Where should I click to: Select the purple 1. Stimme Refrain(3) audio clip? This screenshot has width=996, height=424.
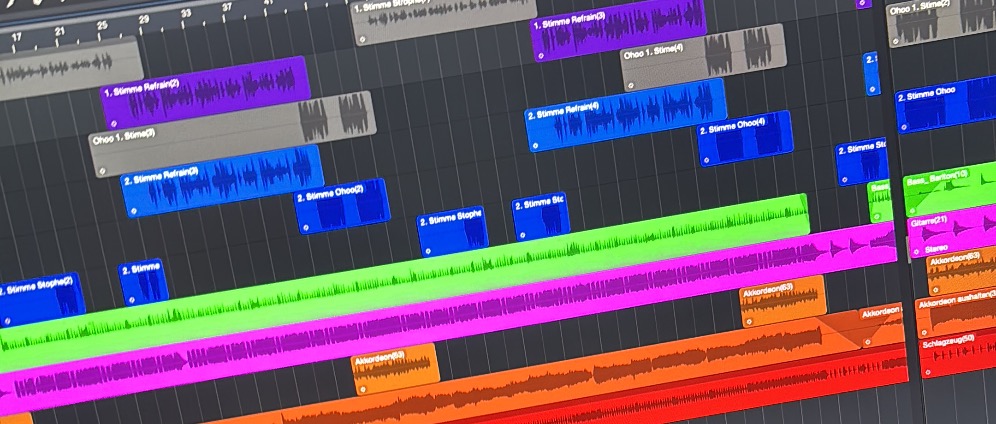(618, 29)
